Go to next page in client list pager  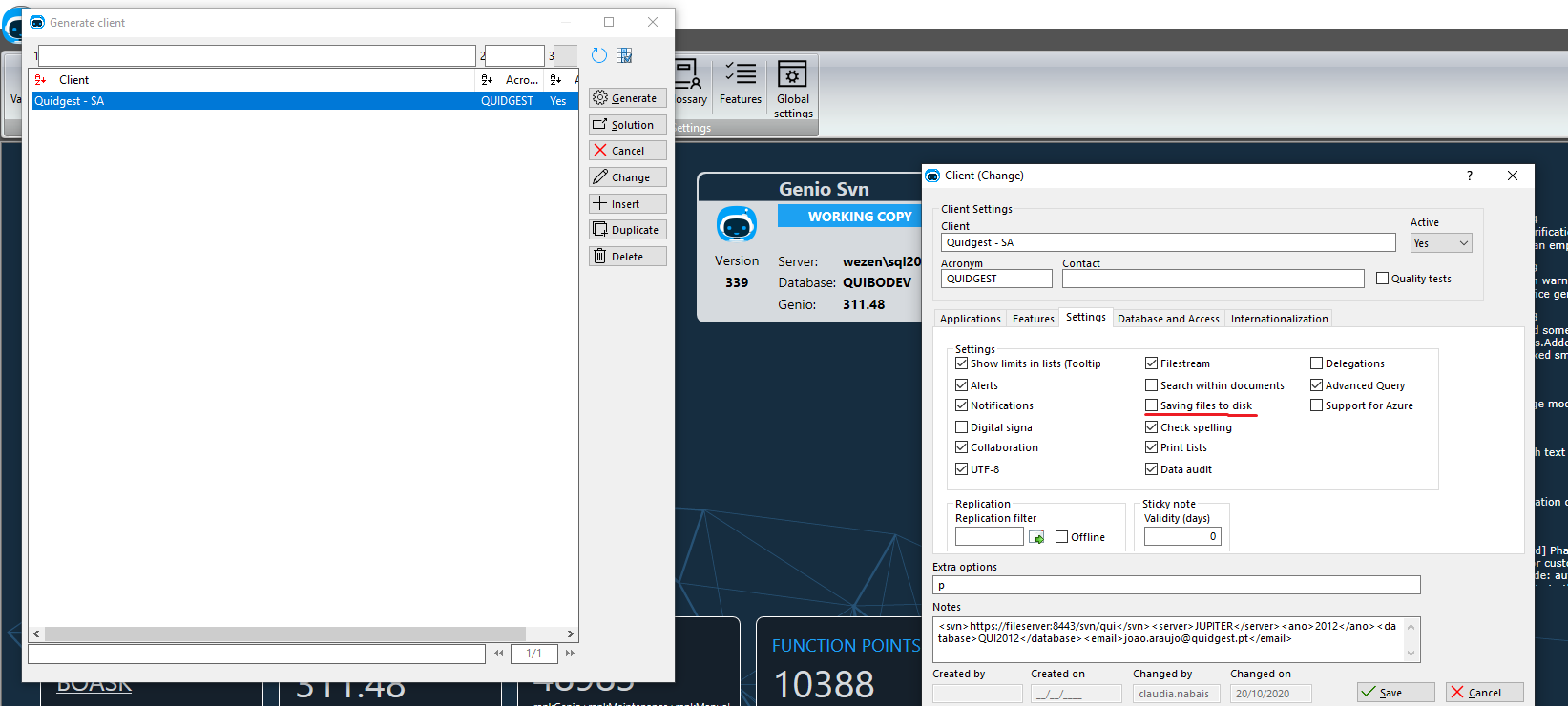click(570, 654)
